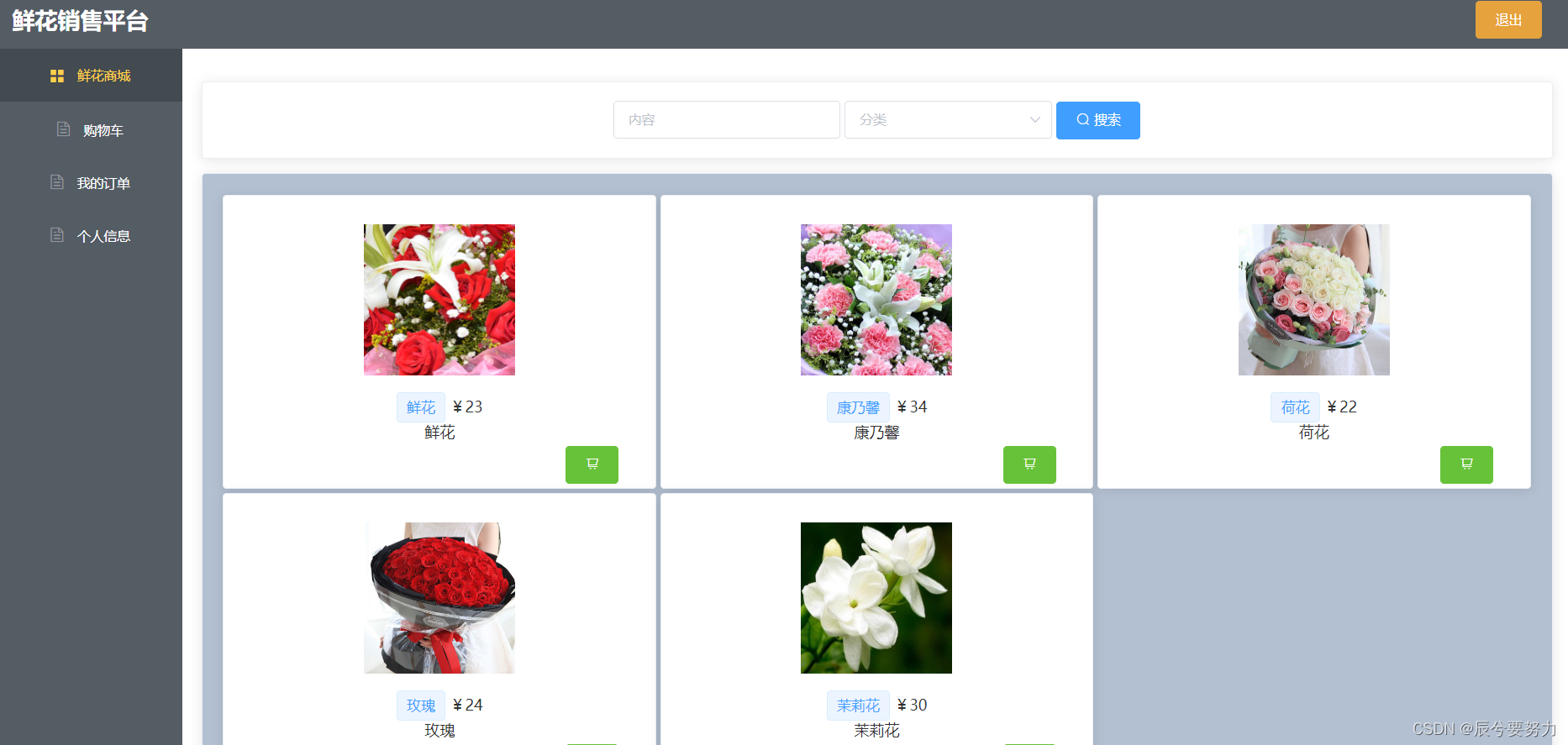Viewport: 1568px width, 745px height.
Task: Click the 康乃馨 product image
Action: click(876, 300)
